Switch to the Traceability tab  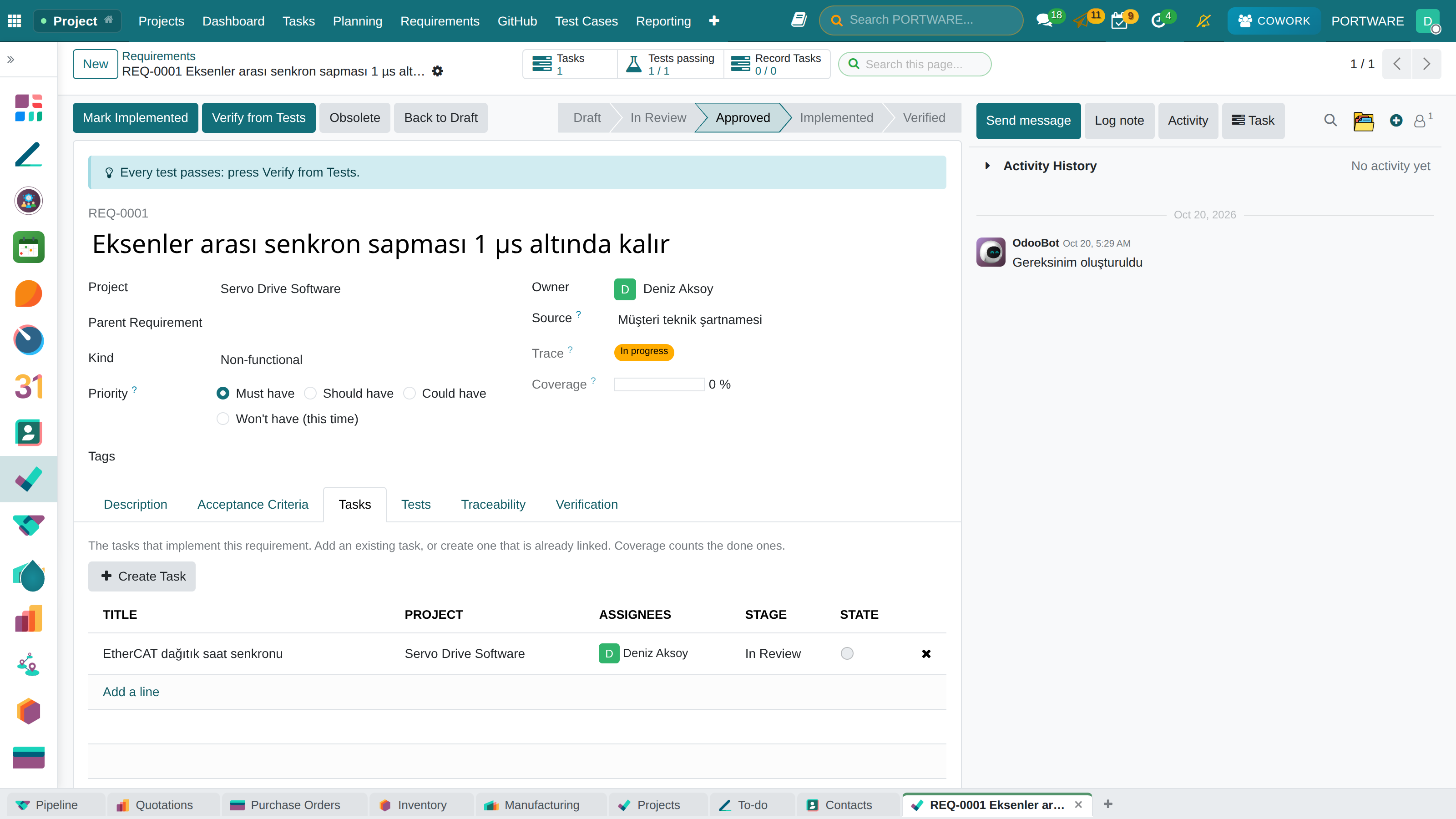(x=493, y=504)
